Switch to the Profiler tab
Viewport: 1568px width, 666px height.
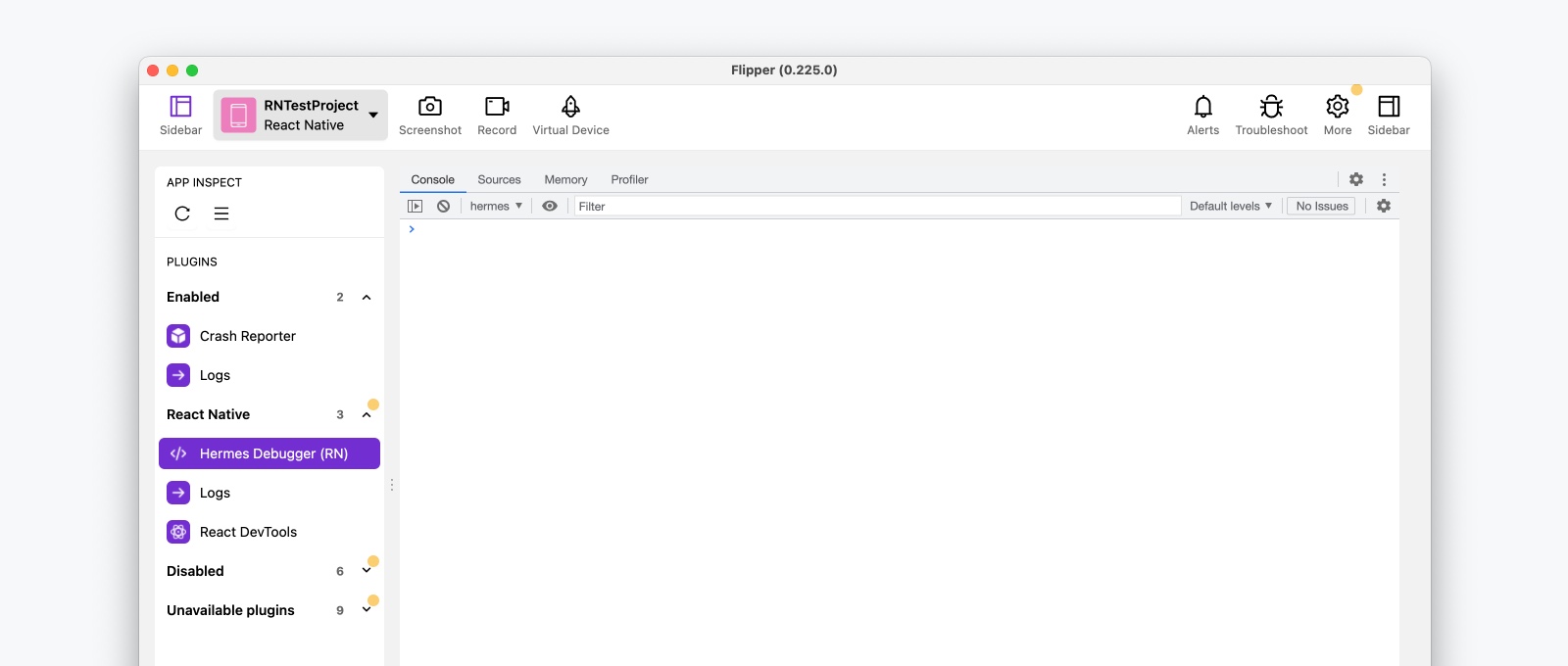tap(629, 179)
